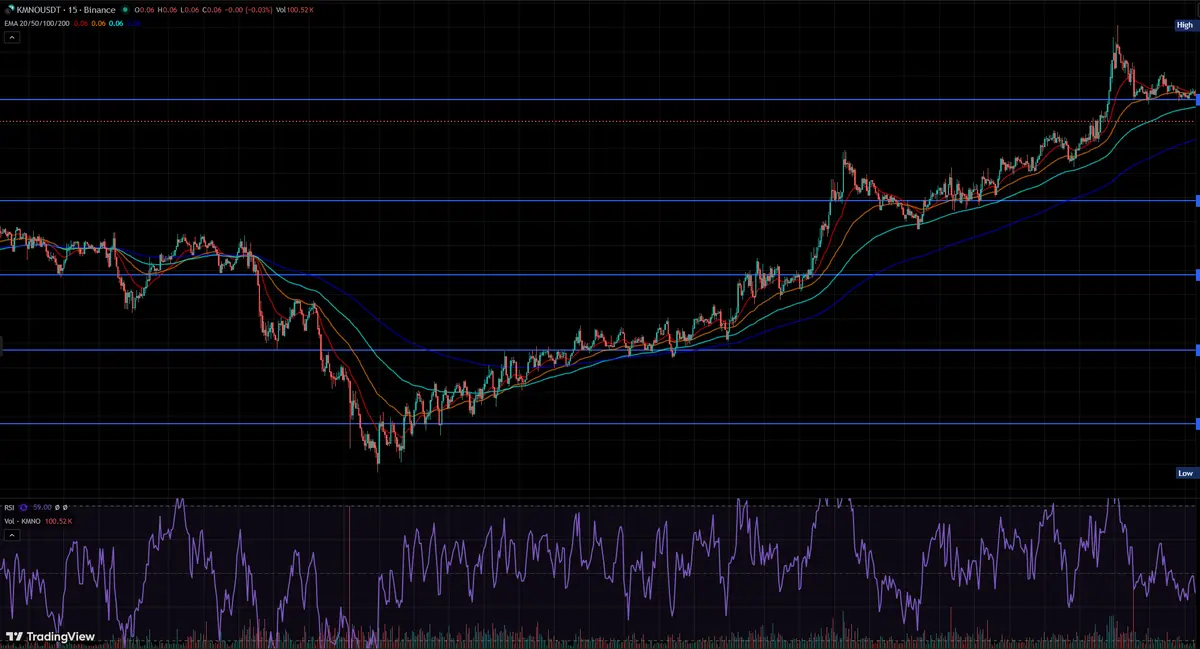Click the RSI indicator label
This screenshot has height=649, width=1200.
(x=9, y=507)
